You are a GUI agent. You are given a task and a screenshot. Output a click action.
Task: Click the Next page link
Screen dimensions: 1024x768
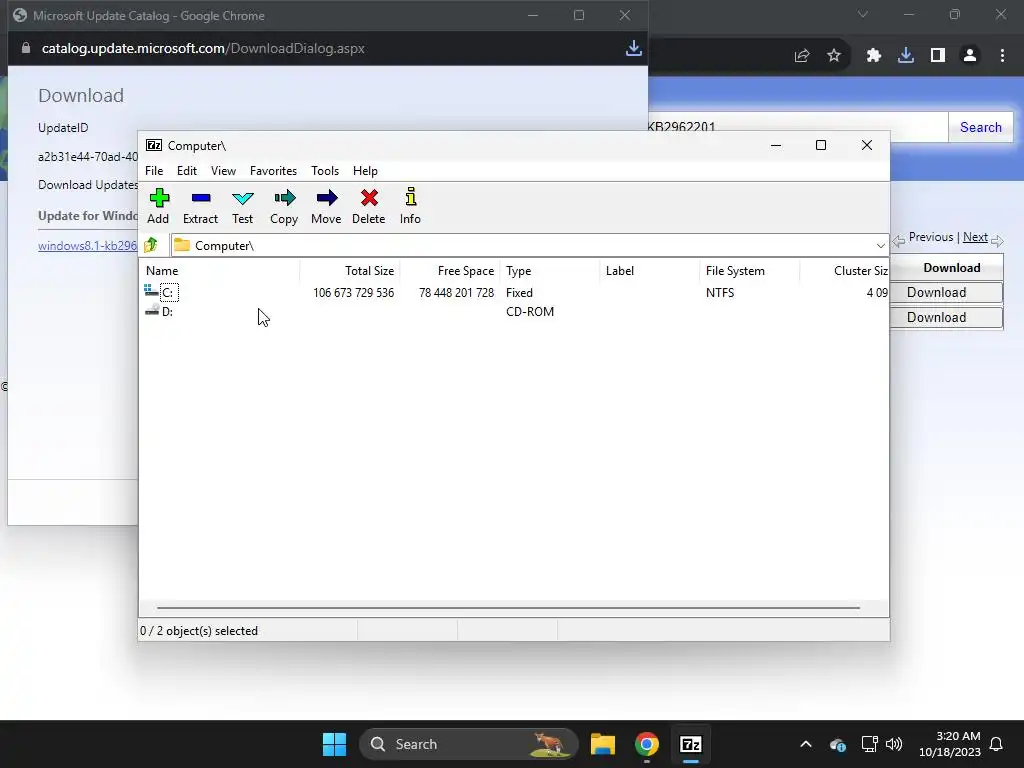[x=975, y=237]
